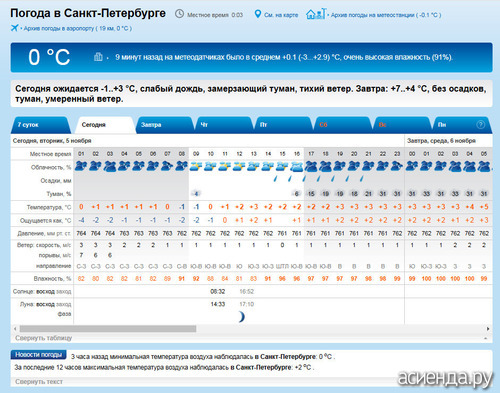Image resolution: width=500 pixels, height=393 pixels.
Task: Open Архив погоды на метеостанции link
Action: [386, 15]
